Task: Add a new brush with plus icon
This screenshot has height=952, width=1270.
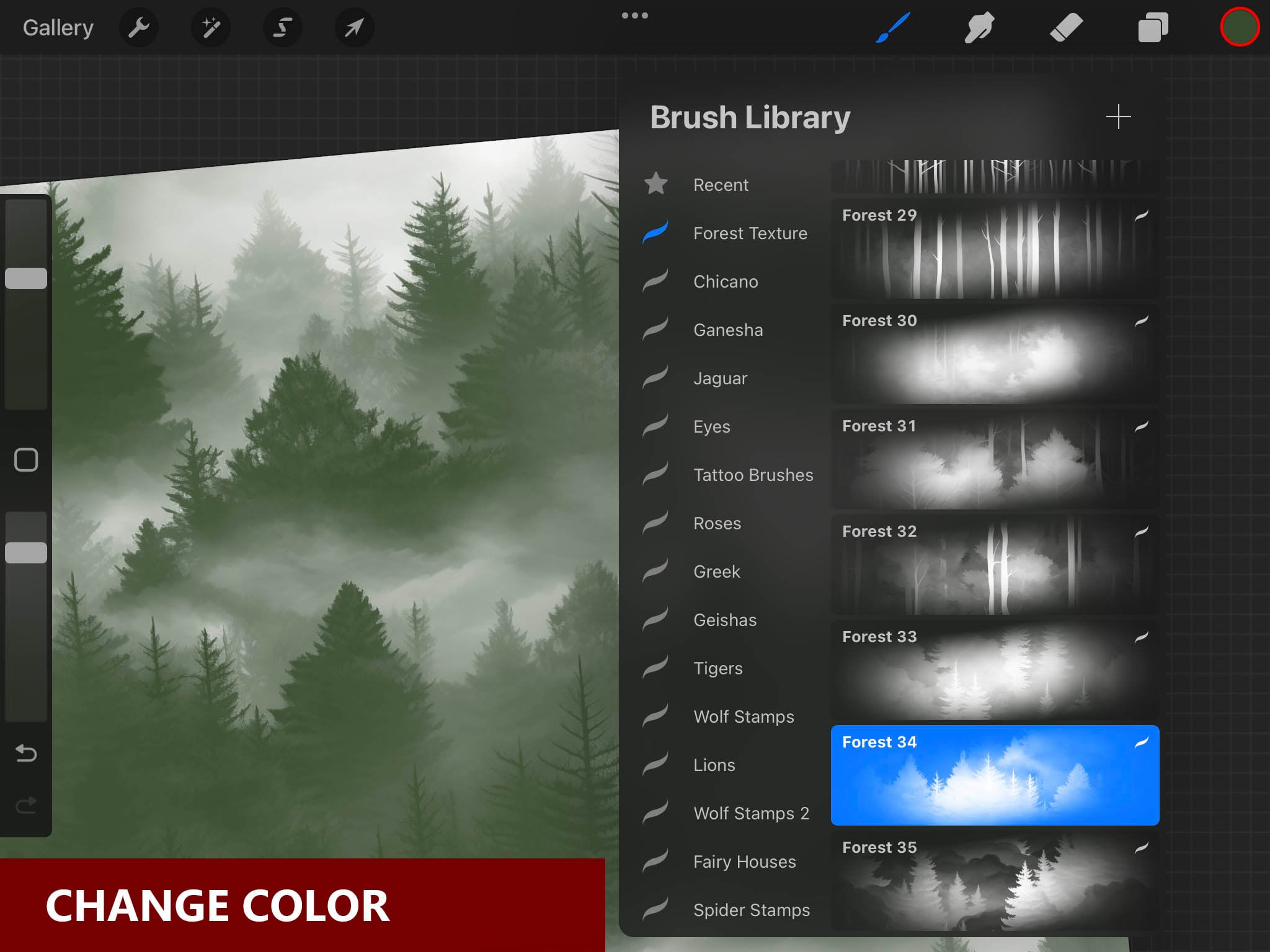Action: (1118, 117)
